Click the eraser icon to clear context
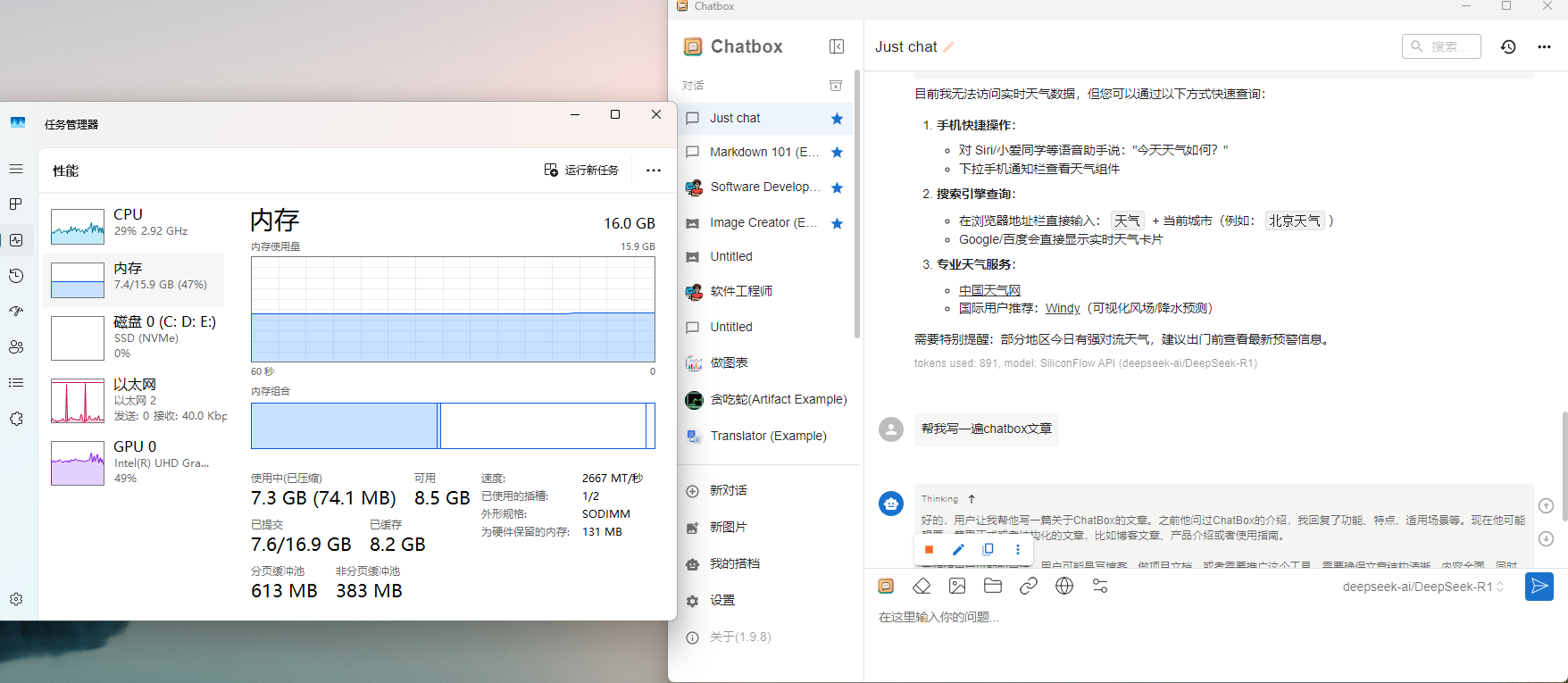This screenshot has width=1568, height=683. (x=922, y=586)
